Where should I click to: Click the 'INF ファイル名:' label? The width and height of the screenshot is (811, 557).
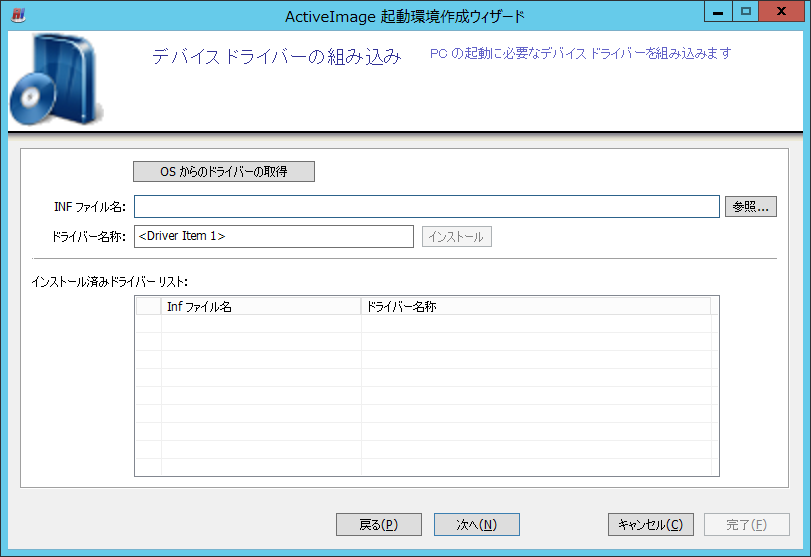[90, 207]
